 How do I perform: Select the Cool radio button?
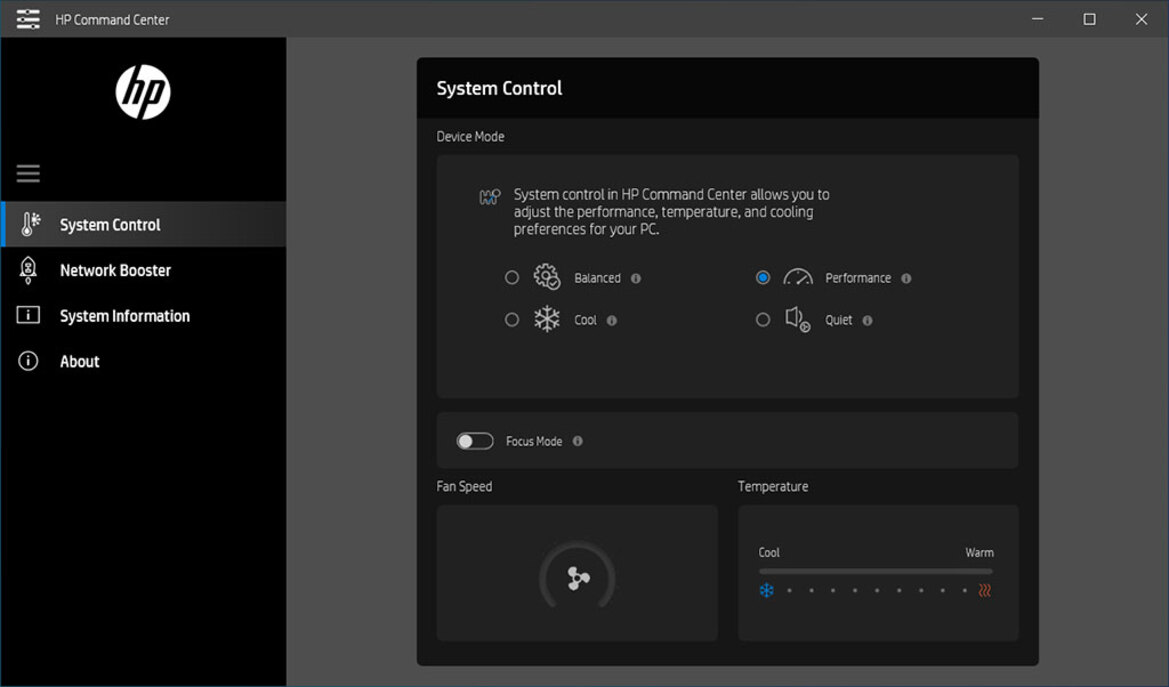point(511,319)
